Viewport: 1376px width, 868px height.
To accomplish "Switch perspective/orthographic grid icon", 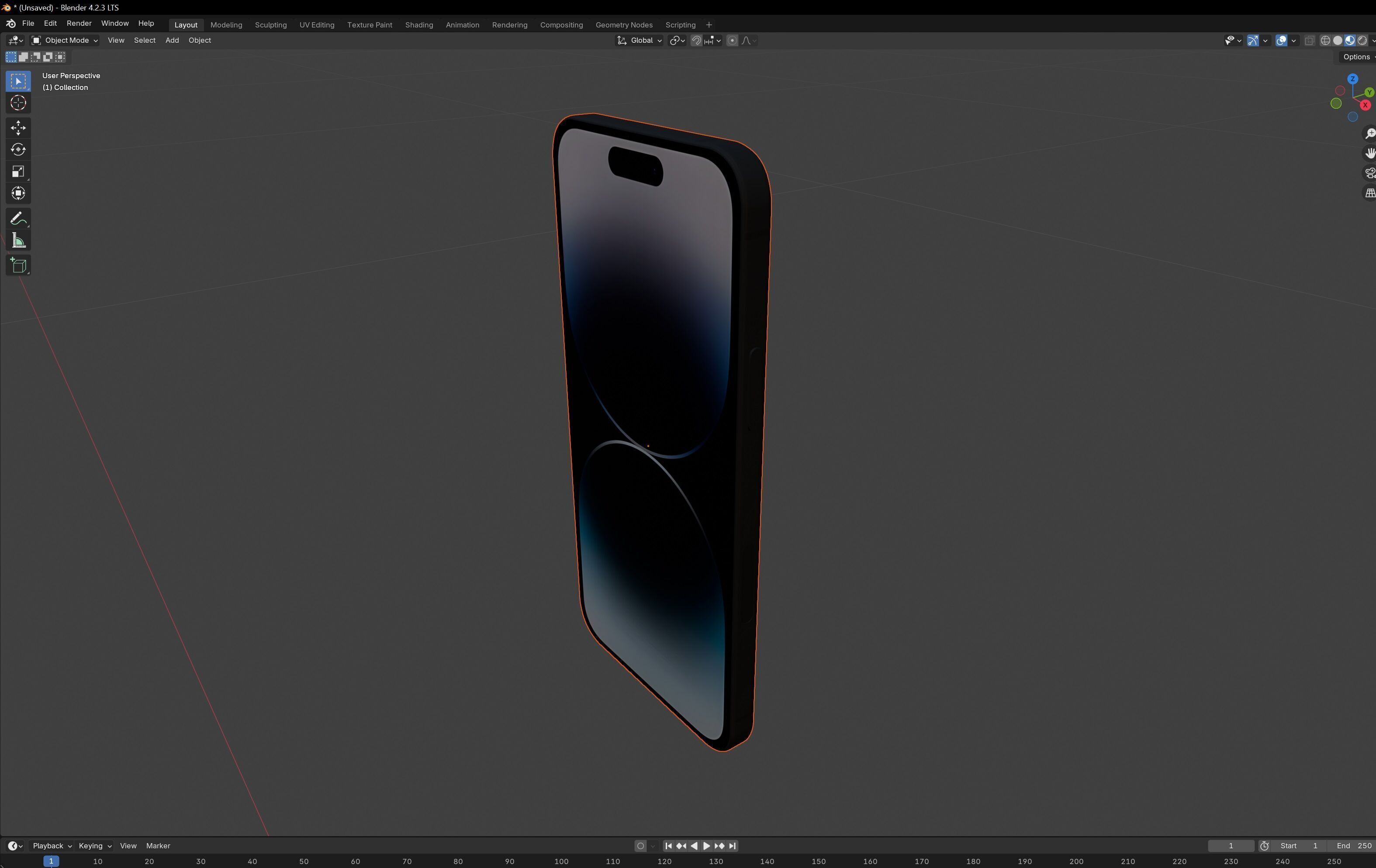I will (x=1370, y=193).
